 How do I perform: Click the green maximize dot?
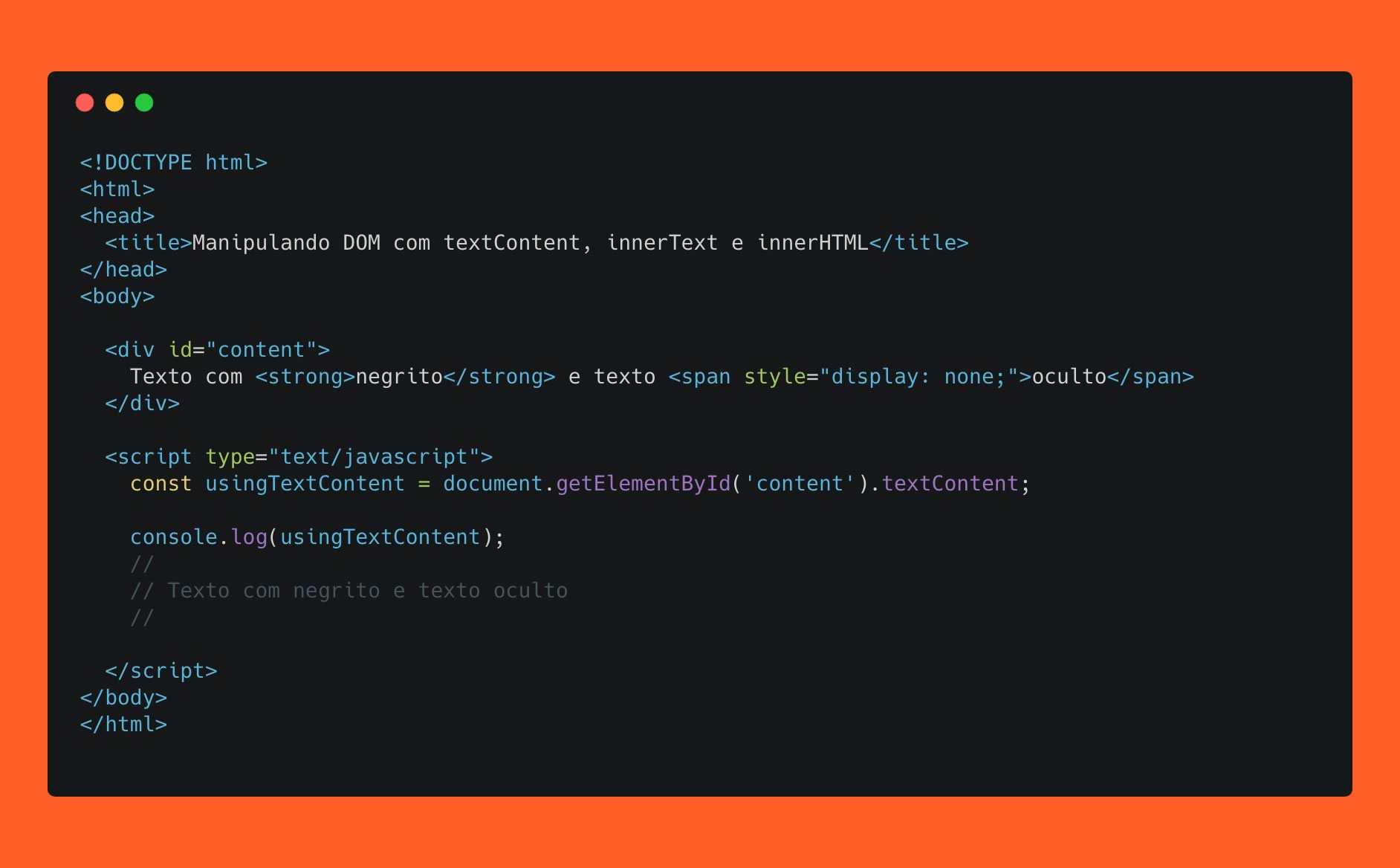click(x=144, y=103)
